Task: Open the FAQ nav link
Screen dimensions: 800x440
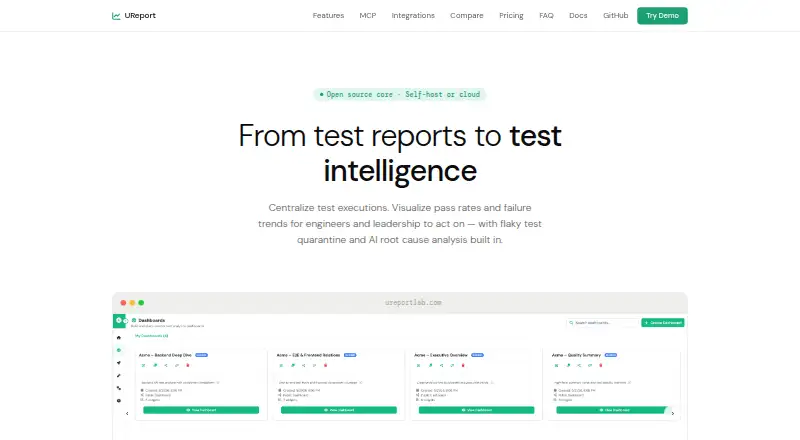Action: (546, 16)
